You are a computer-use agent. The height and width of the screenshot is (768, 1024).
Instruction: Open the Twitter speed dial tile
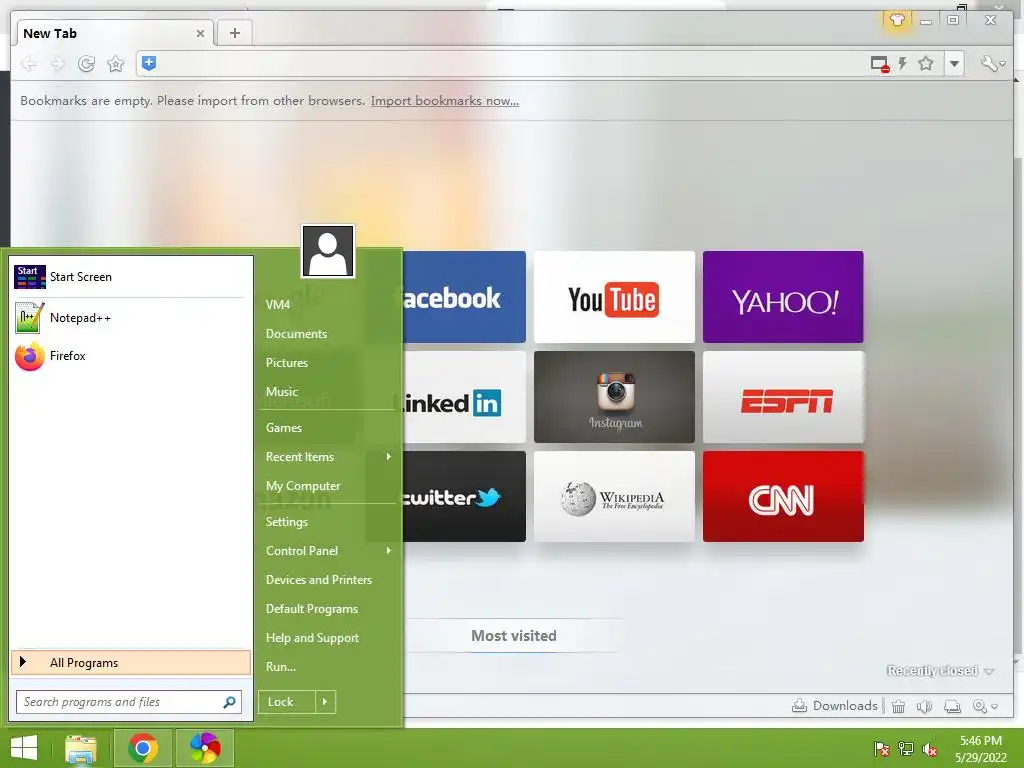coord(464,497)
